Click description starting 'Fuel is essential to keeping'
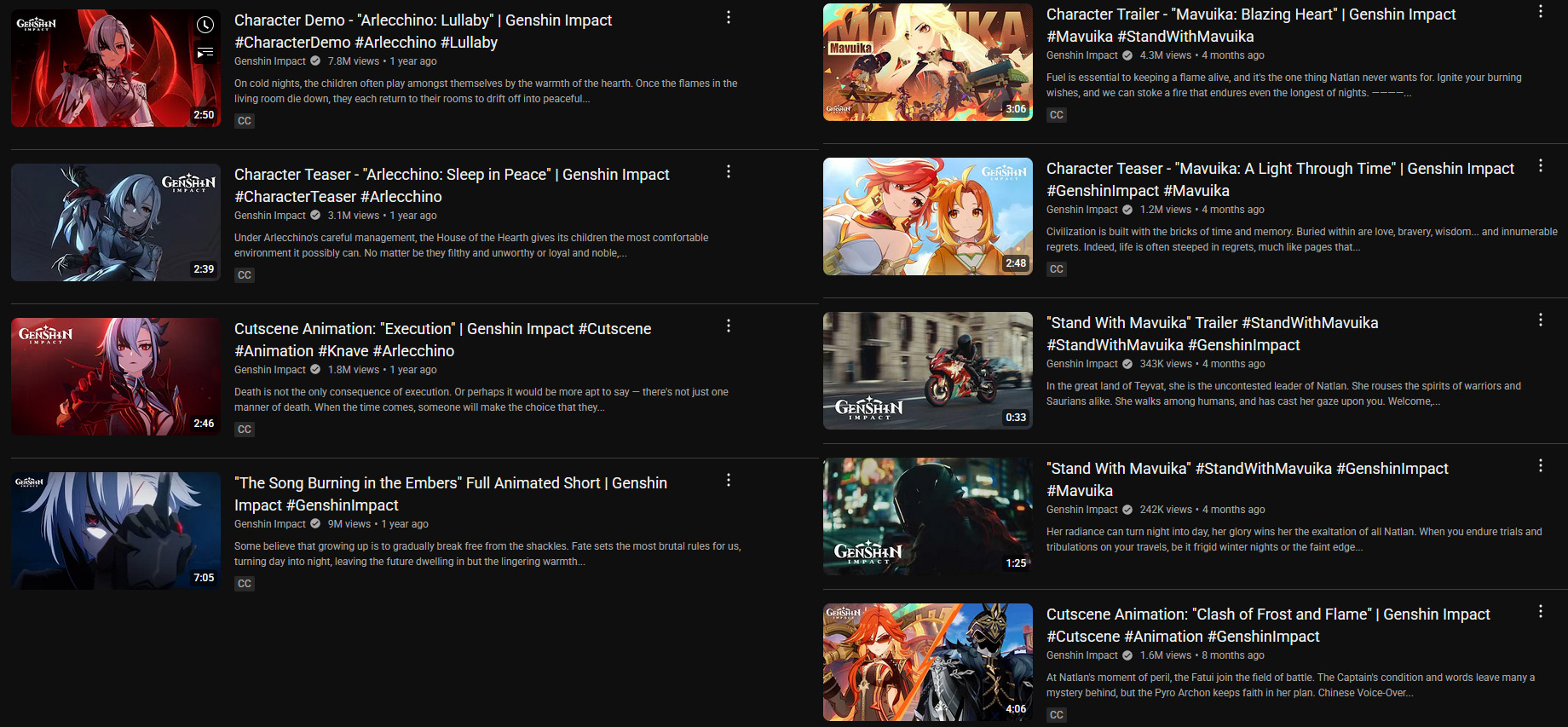This screenshot has width=1568, height=727. (1284, 85)
